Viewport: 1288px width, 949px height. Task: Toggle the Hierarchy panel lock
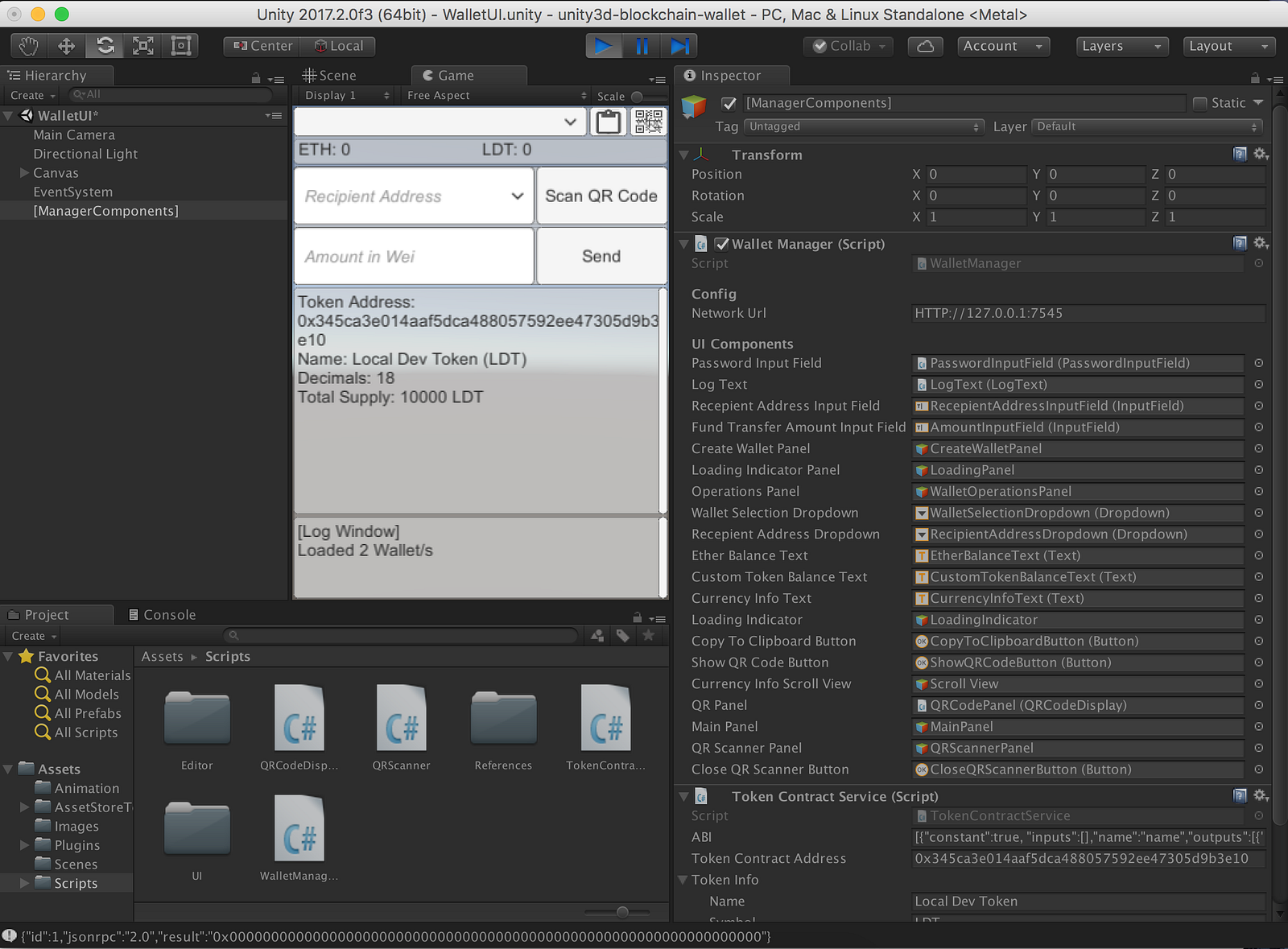click(256, 78)
